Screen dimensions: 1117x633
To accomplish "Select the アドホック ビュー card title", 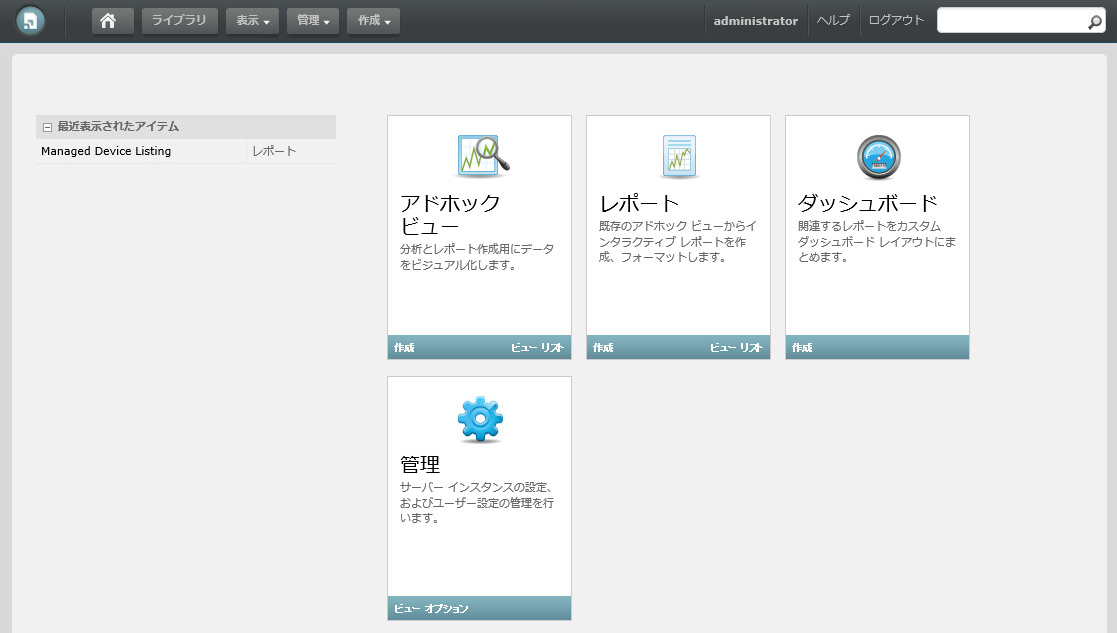I will [450, 214].
